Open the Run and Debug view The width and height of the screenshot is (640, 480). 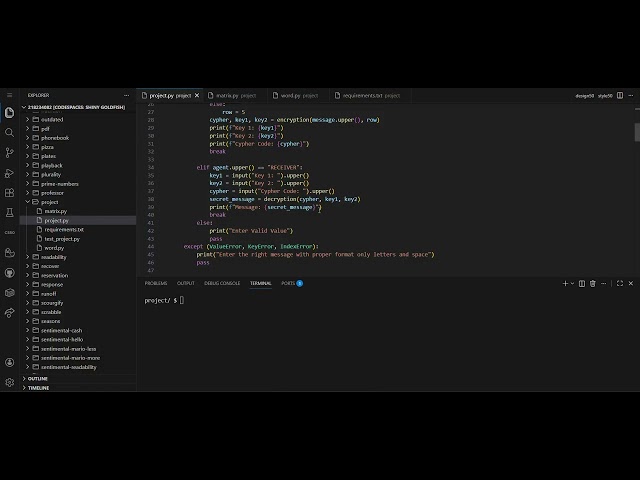click(9, 173)
